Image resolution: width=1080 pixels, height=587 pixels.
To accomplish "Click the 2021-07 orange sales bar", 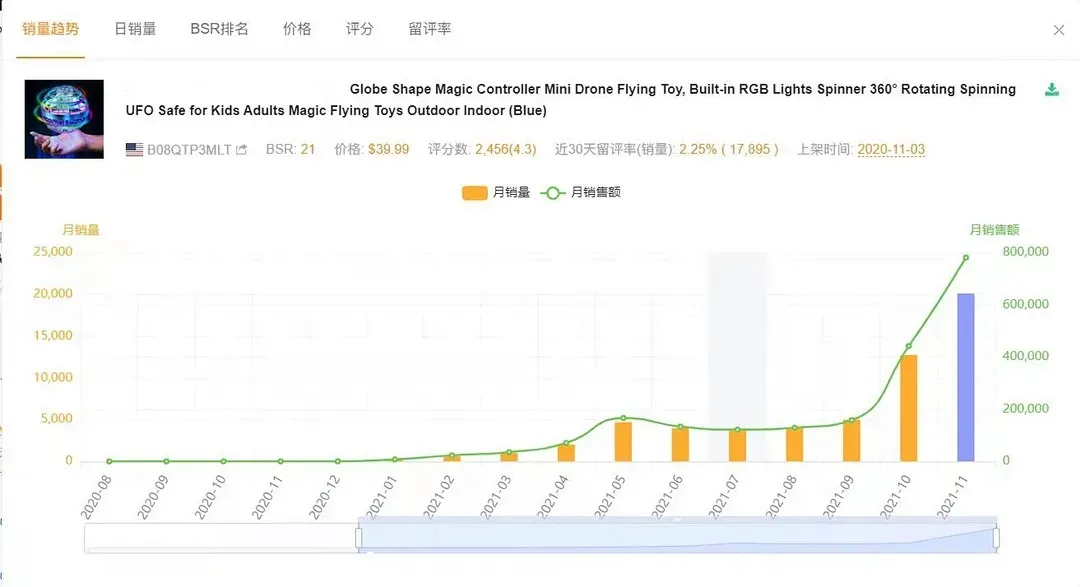I will 738,446.
